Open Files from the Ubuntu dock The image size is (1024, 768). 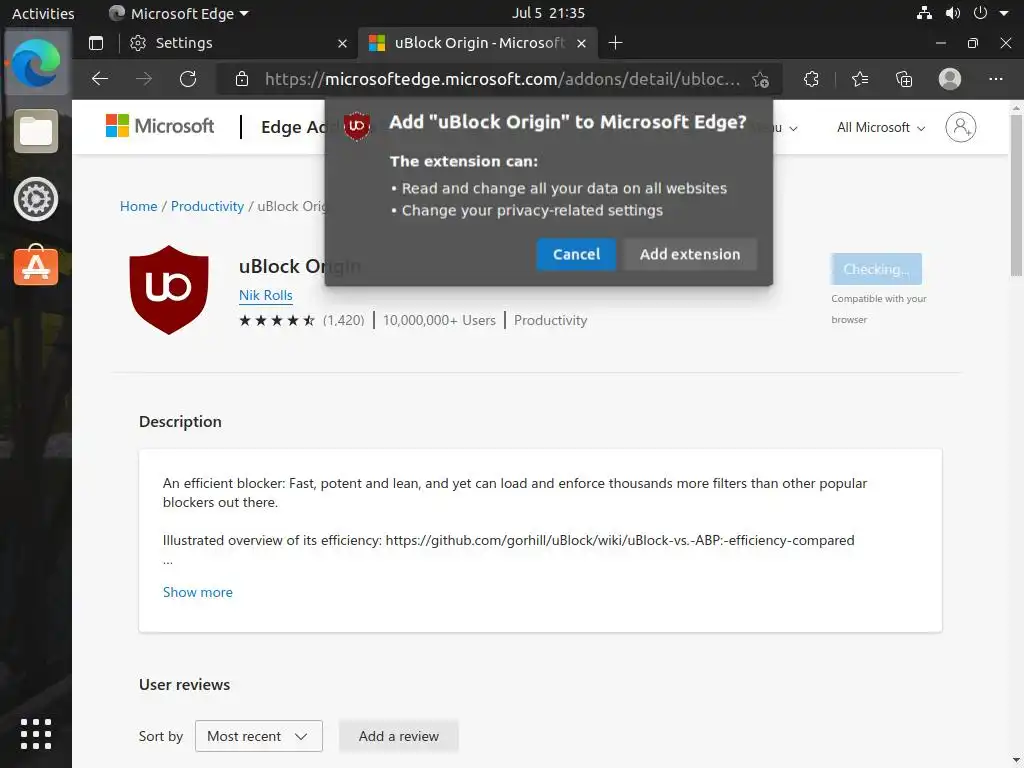click(36, 131)
